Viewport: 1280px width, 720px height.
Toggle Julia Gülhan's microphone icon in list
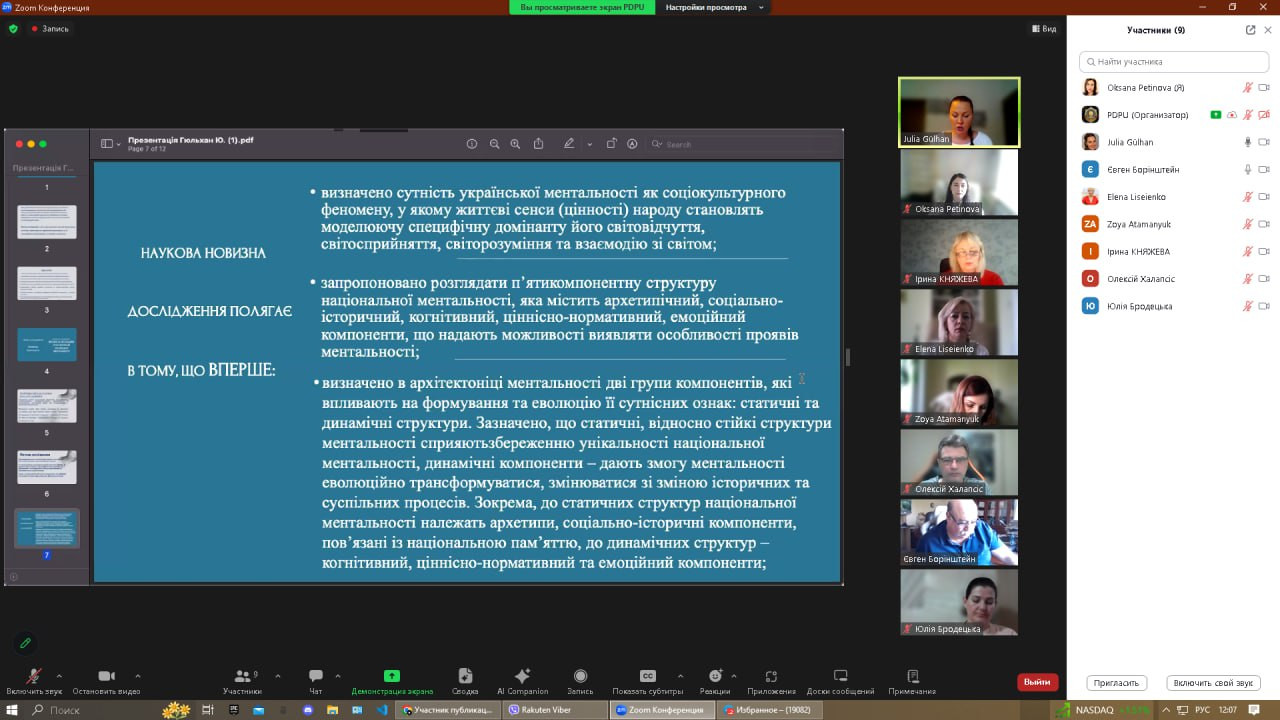1247,142
